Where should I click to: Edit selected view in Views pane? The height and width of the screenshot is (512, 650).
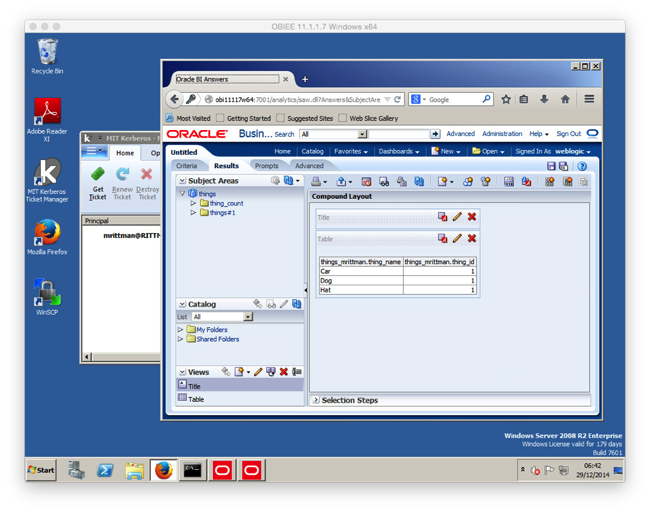point(258,371)
